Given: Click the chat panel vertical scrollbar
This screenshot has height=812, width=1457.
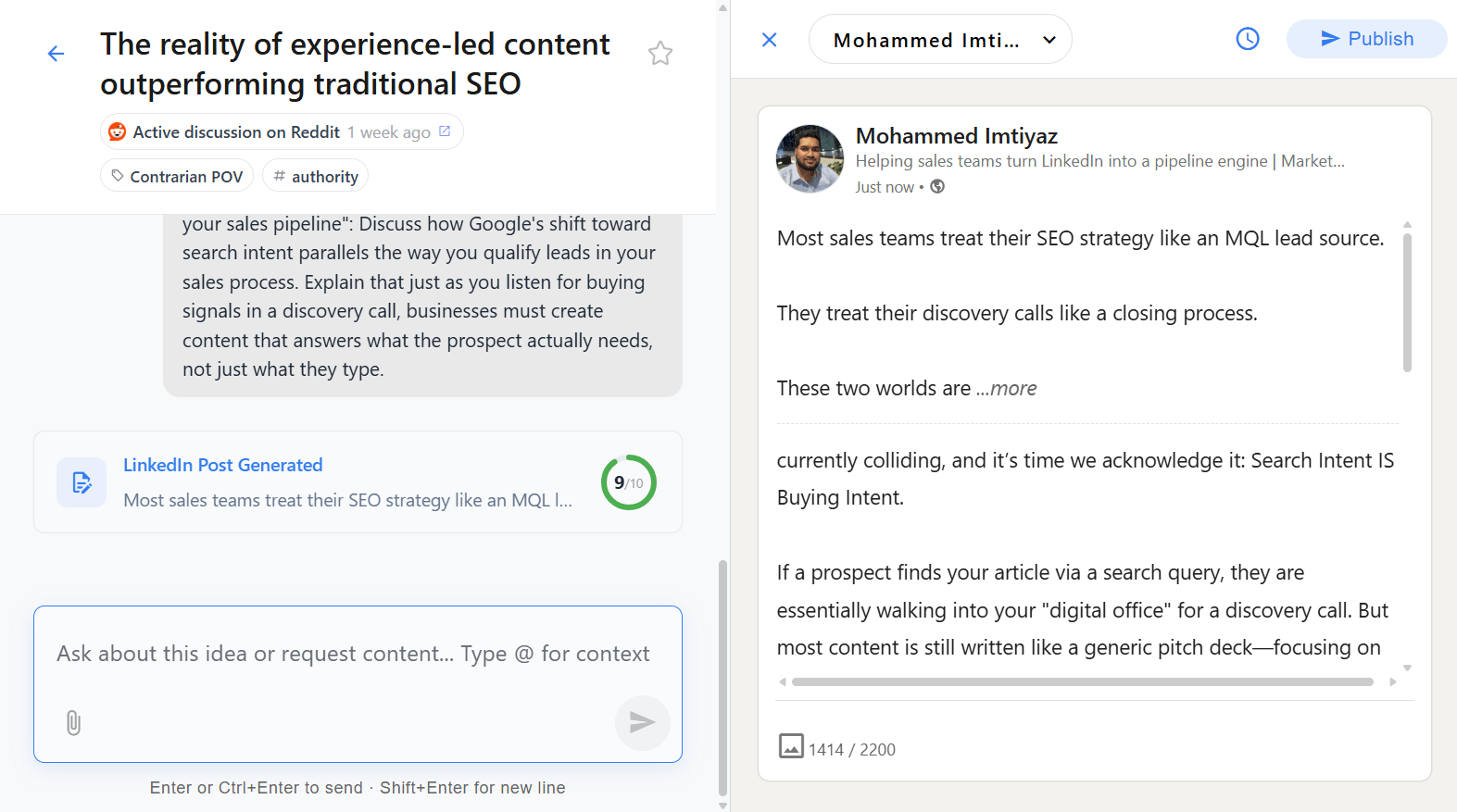Looking at the screenshot, I should tap(722, 676).
